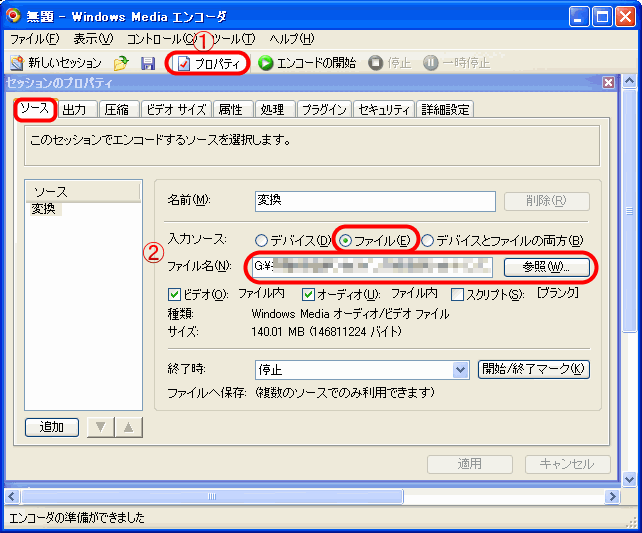Click the open folder toolbar icon
642x533 pixels.
click(121, 63)
